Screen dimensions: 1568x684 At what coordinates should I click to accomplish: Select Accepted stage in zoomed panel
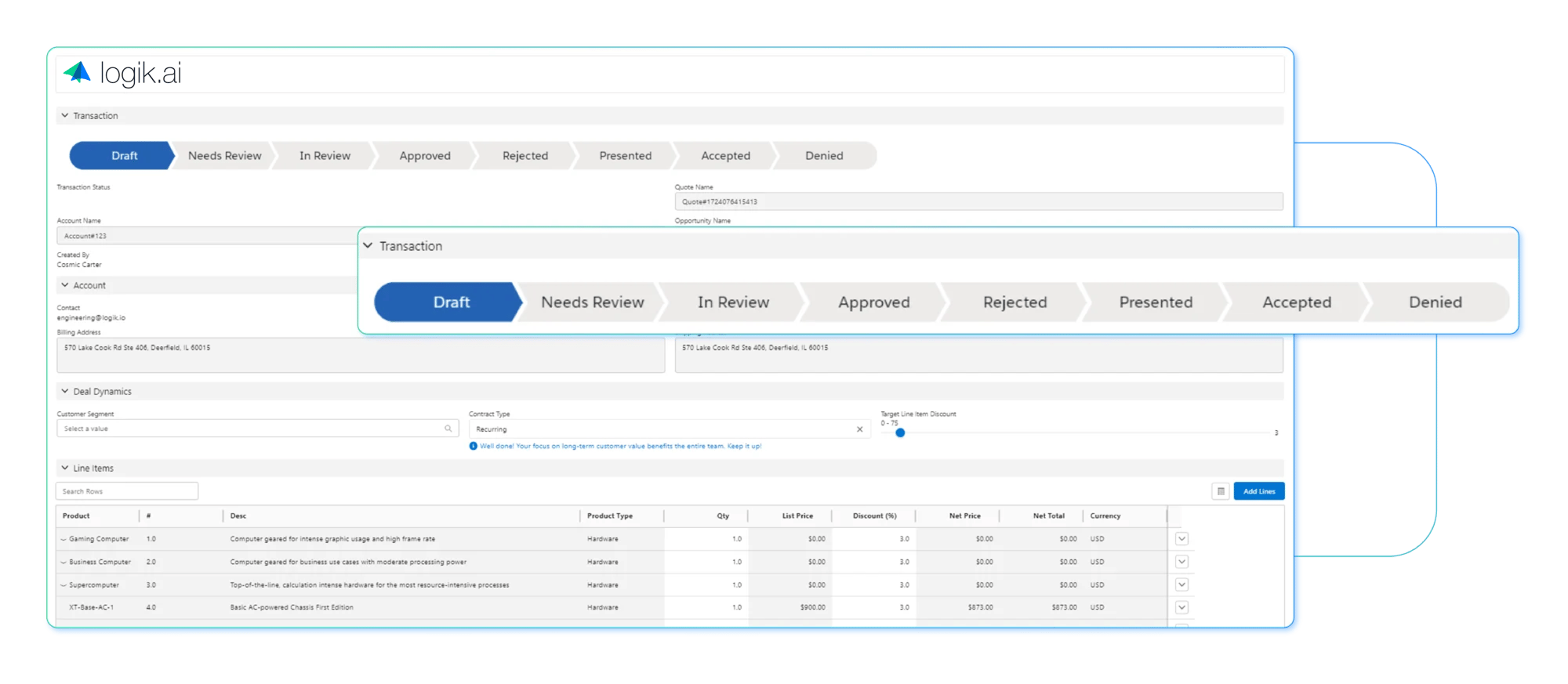[x=1297, y=302]
